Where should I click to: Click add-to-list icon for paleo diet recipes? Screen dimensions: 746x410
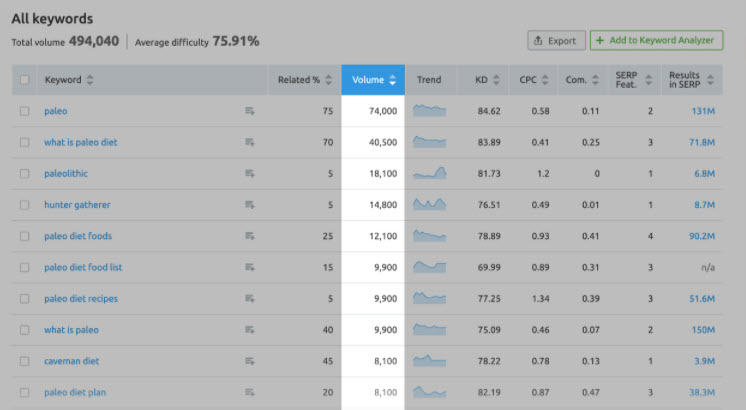pos(250,299)
